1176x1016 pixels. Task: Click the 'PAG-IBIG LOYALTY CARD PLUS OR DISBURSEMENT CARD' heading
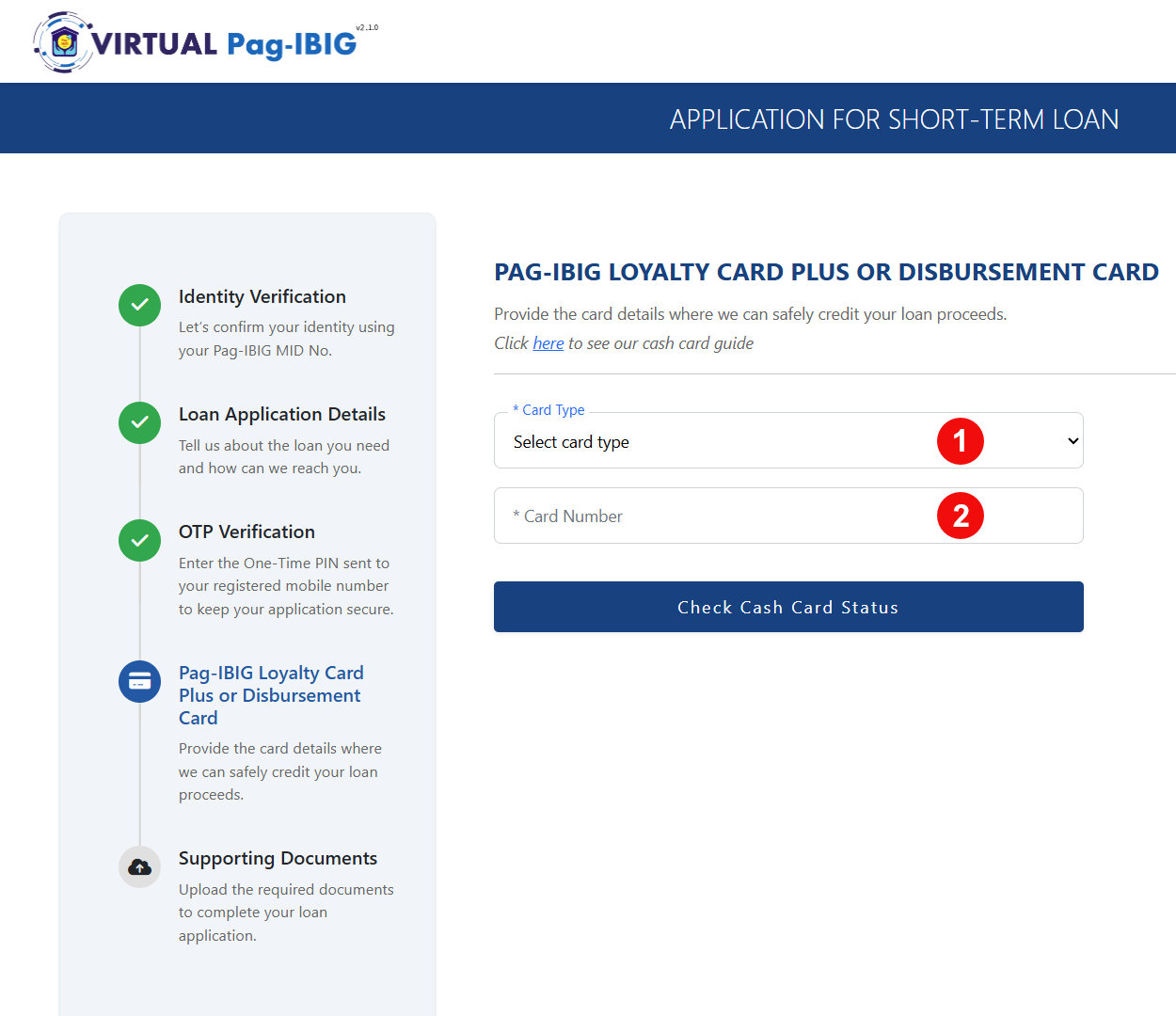pyautogui.click(x=826, y=272)
